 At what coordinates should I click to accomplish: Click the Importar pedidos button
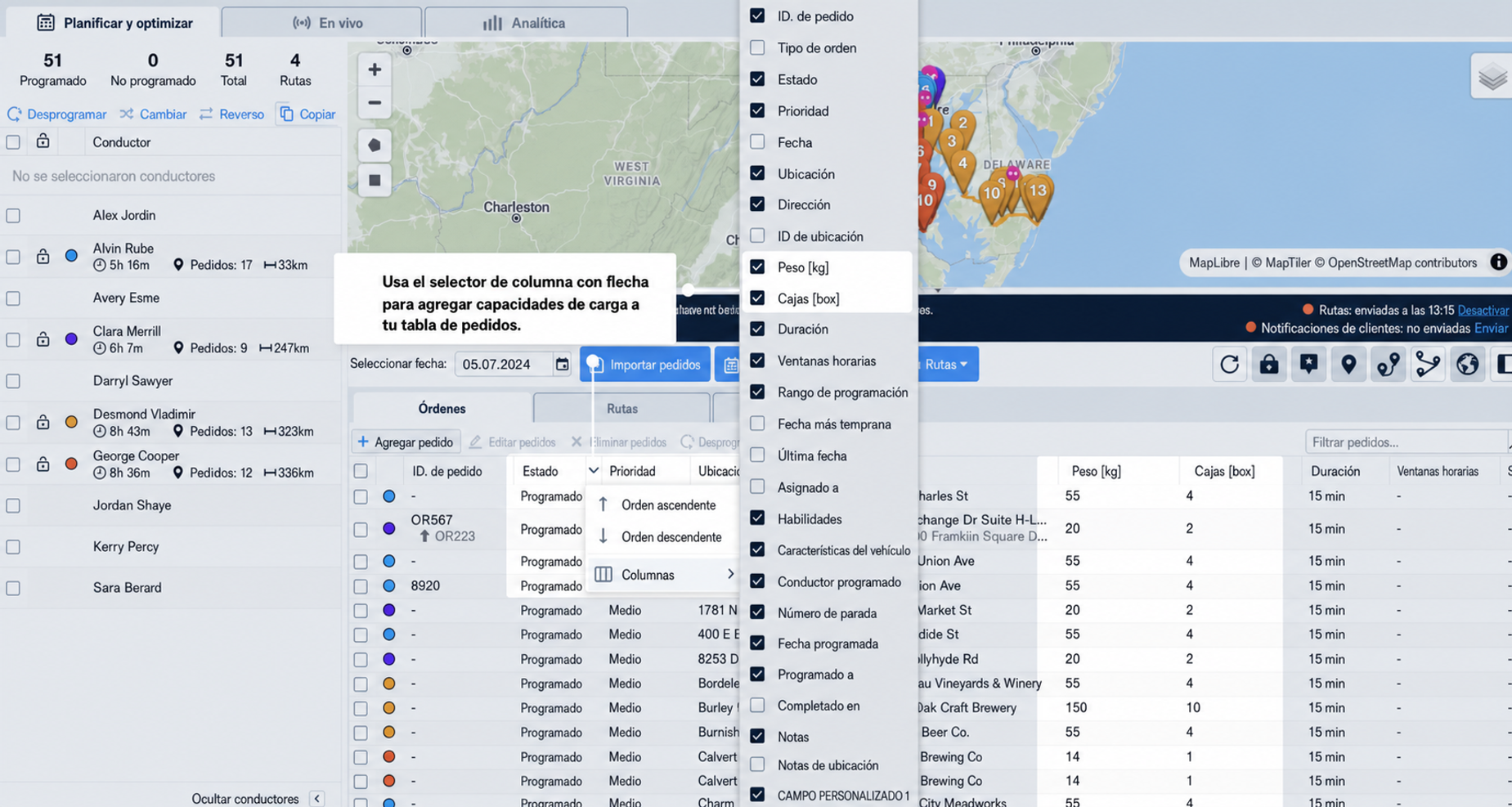[x=645, y=364]
